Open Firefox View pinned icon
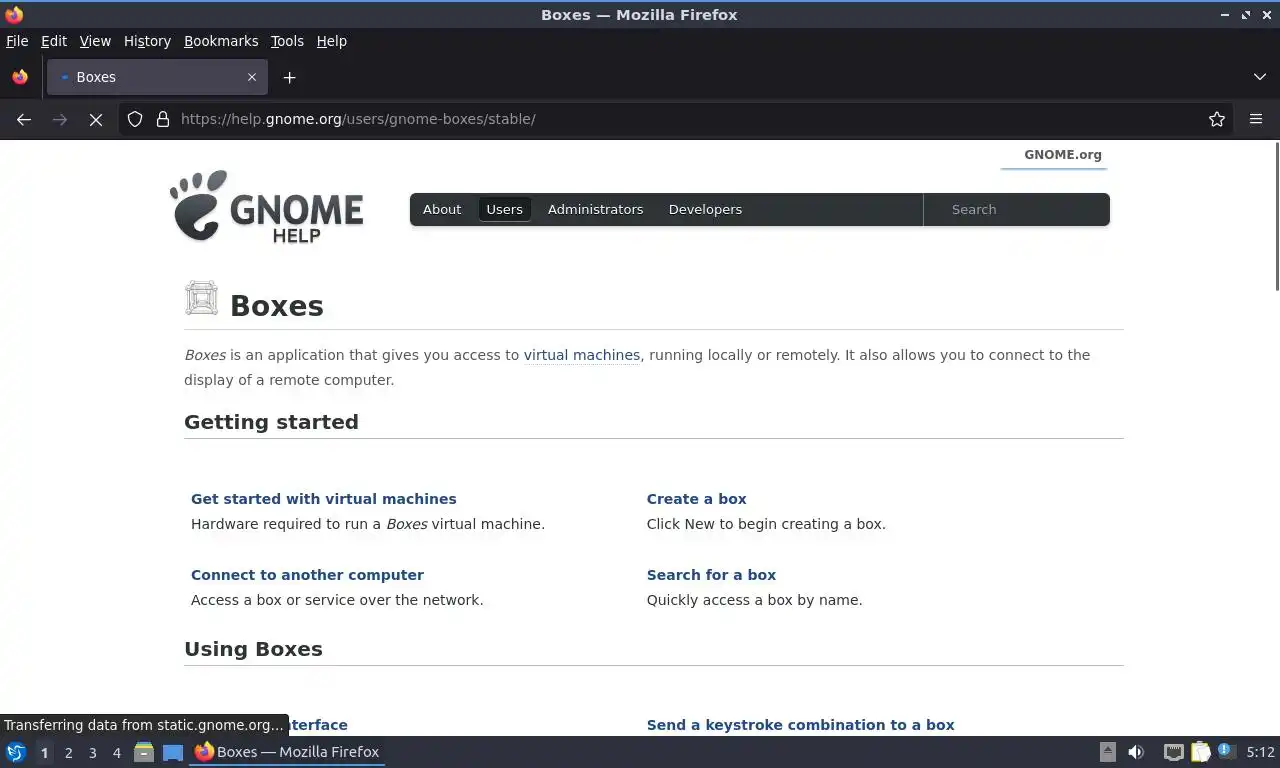The width and height of the screenshot is (1280, 768). (x=20, y=77)
